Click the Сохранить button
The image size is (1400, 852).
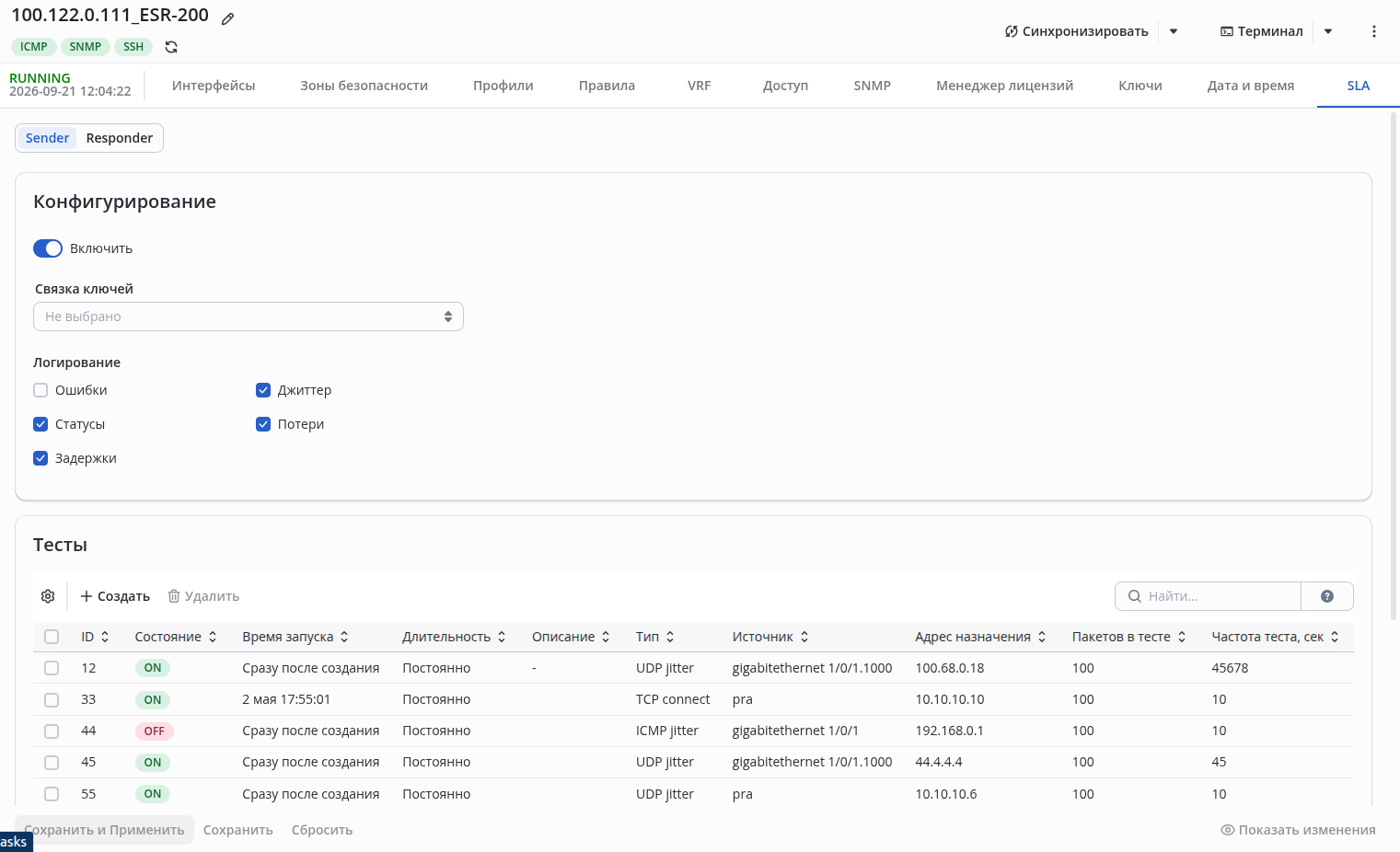point(238,830)
